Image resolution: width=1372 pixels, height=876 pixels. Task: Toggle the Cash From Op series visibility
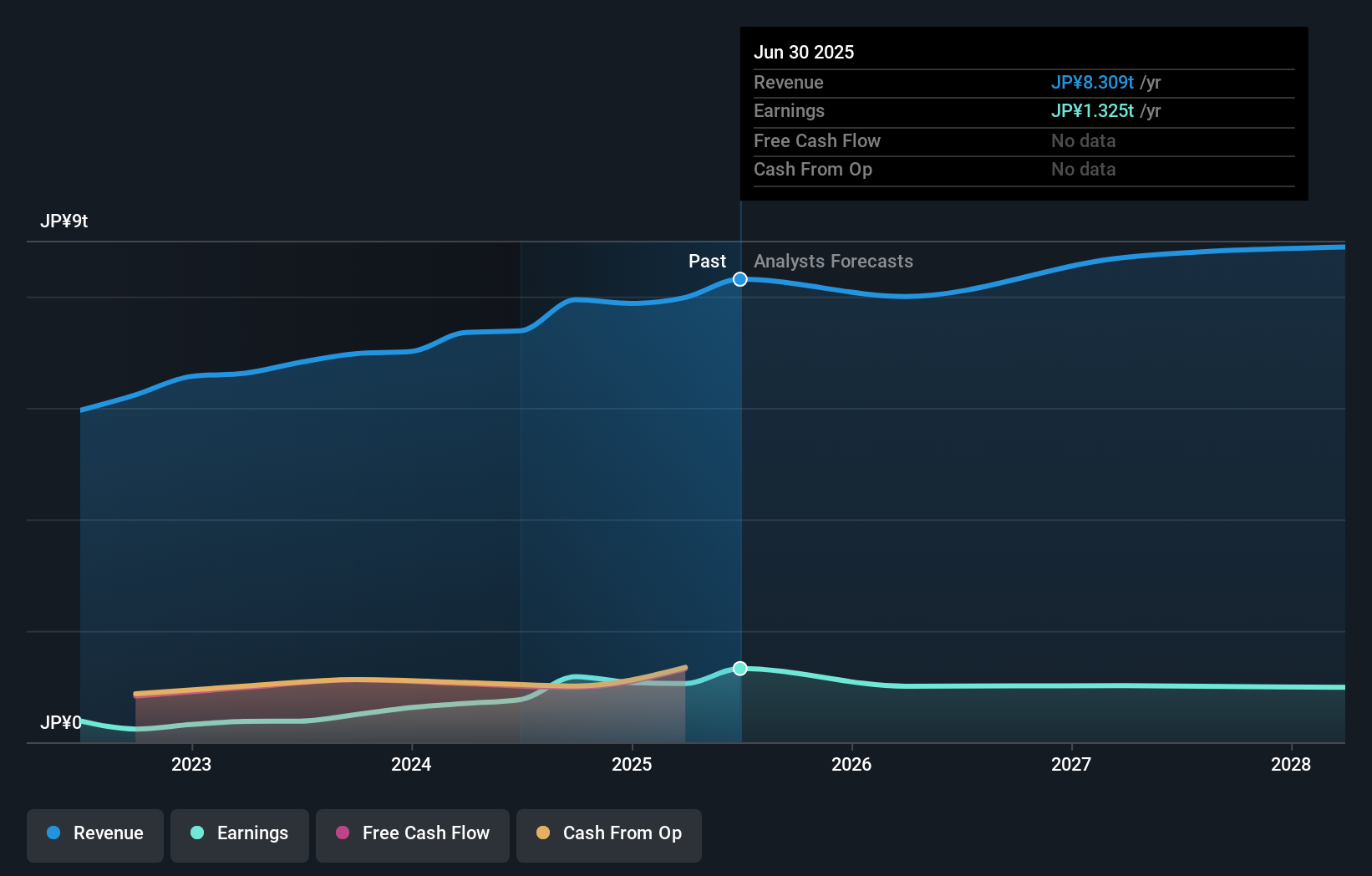609,835
